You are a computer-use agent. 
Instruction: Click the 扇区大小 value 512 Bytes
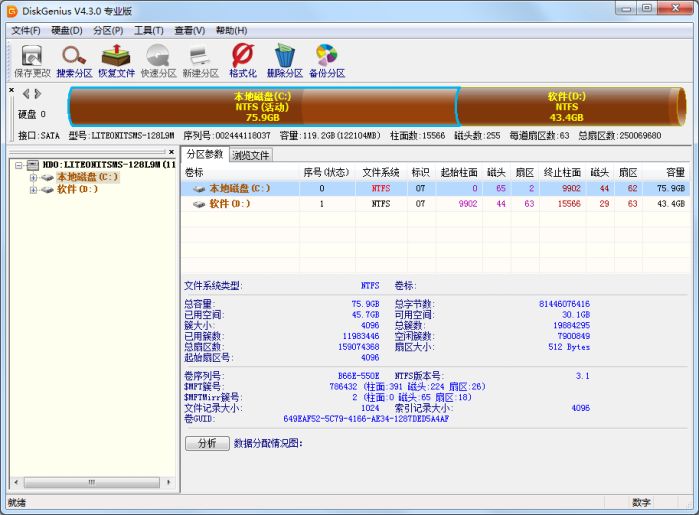[x=569, y=347]
